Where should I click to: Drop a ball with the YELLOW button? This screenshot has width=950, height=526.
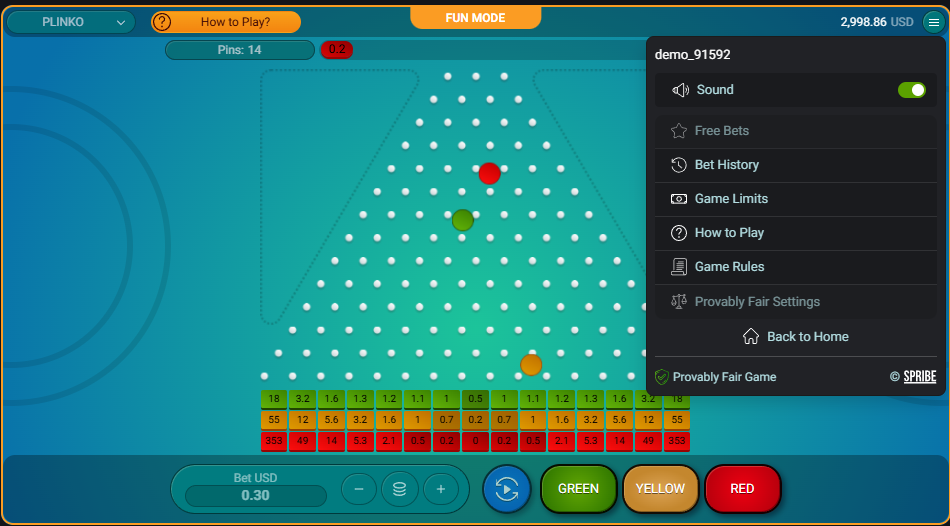coord(660,489)
